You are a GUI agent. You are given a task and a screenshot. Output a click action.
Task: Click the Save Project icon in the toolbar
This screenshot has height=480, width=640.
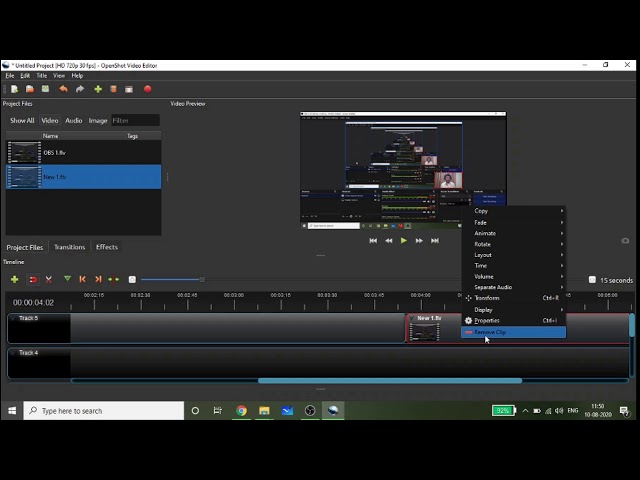pos(46,89)
